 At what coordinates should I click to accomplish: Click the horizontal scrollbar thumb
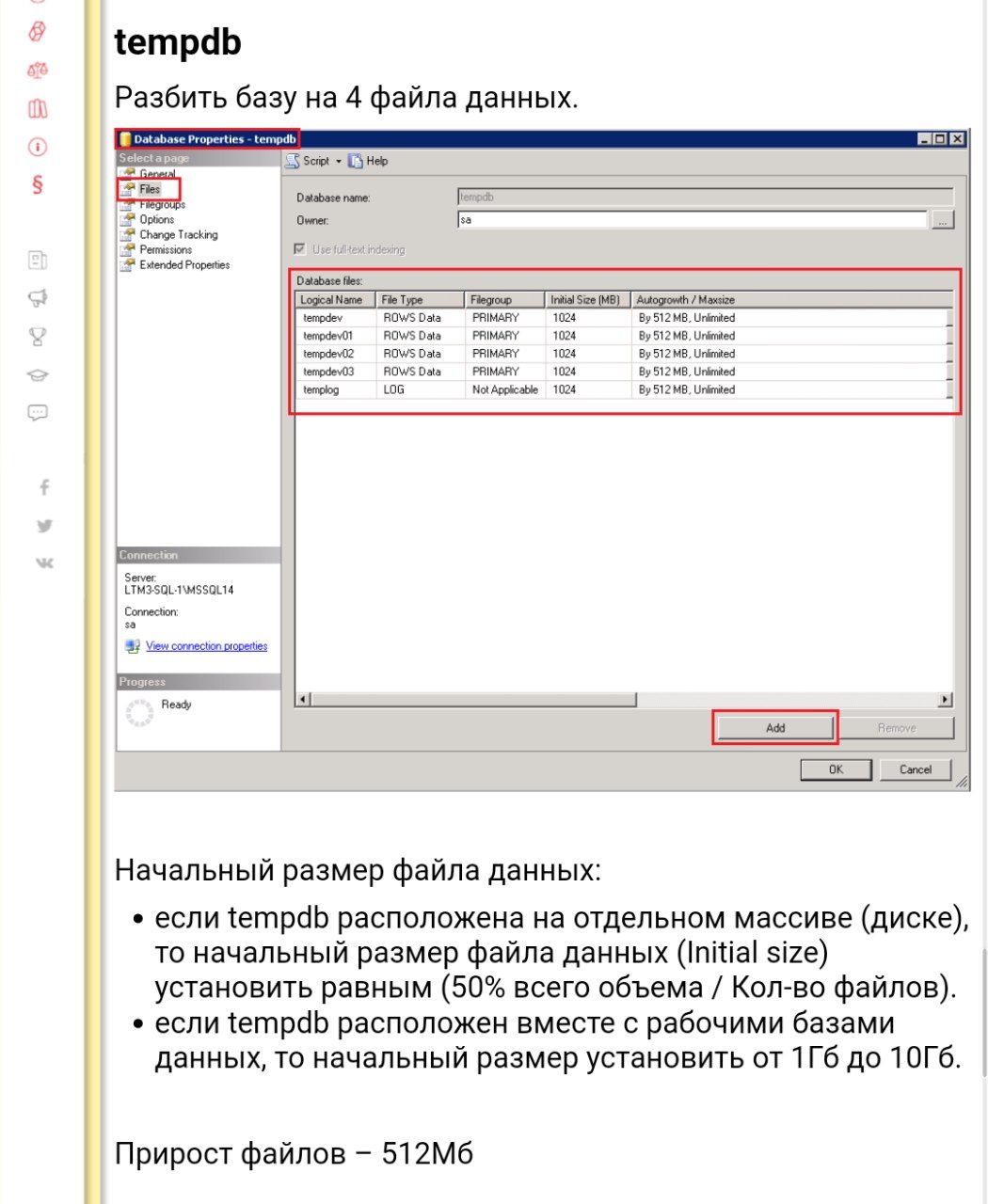pyautogui.click(x=473, y=700)
